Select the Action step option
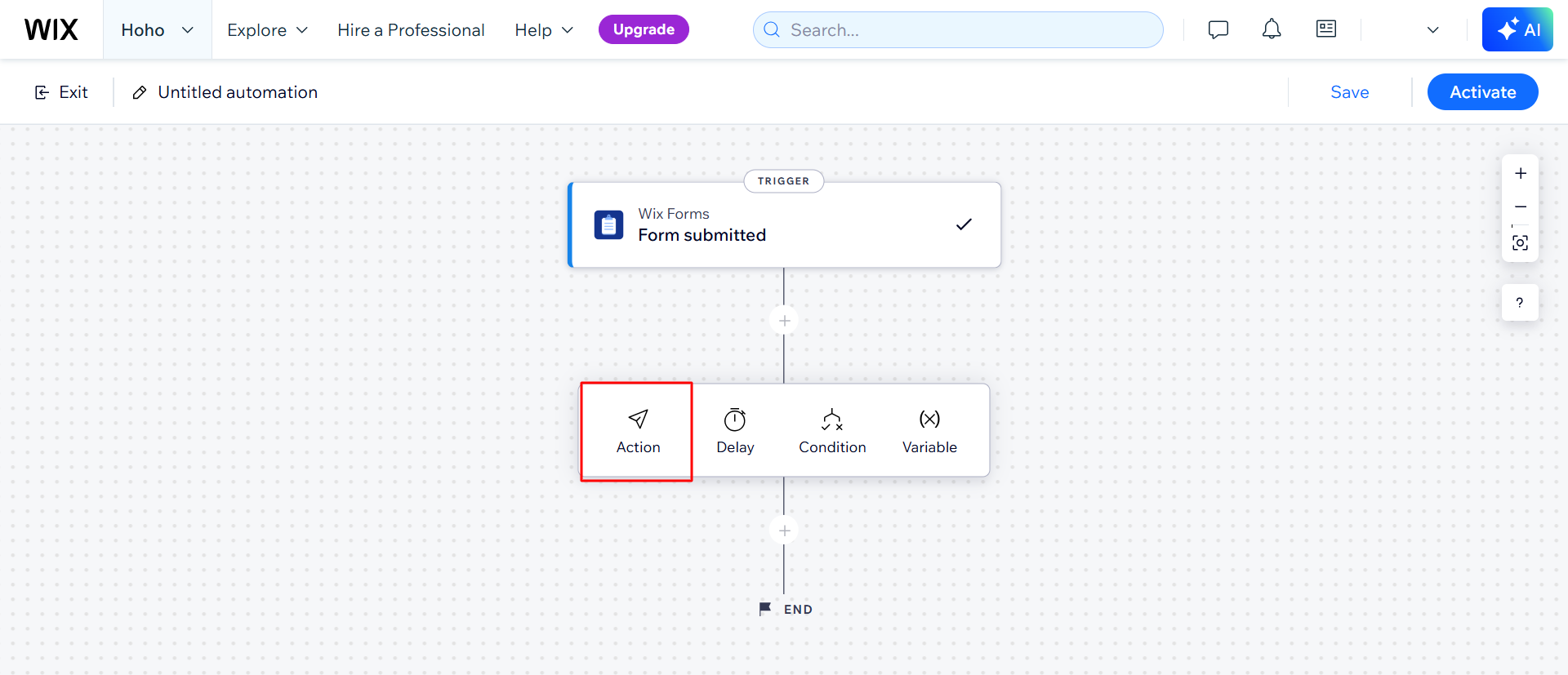This screenshot has width=1568, height=675. pos(638,431)
